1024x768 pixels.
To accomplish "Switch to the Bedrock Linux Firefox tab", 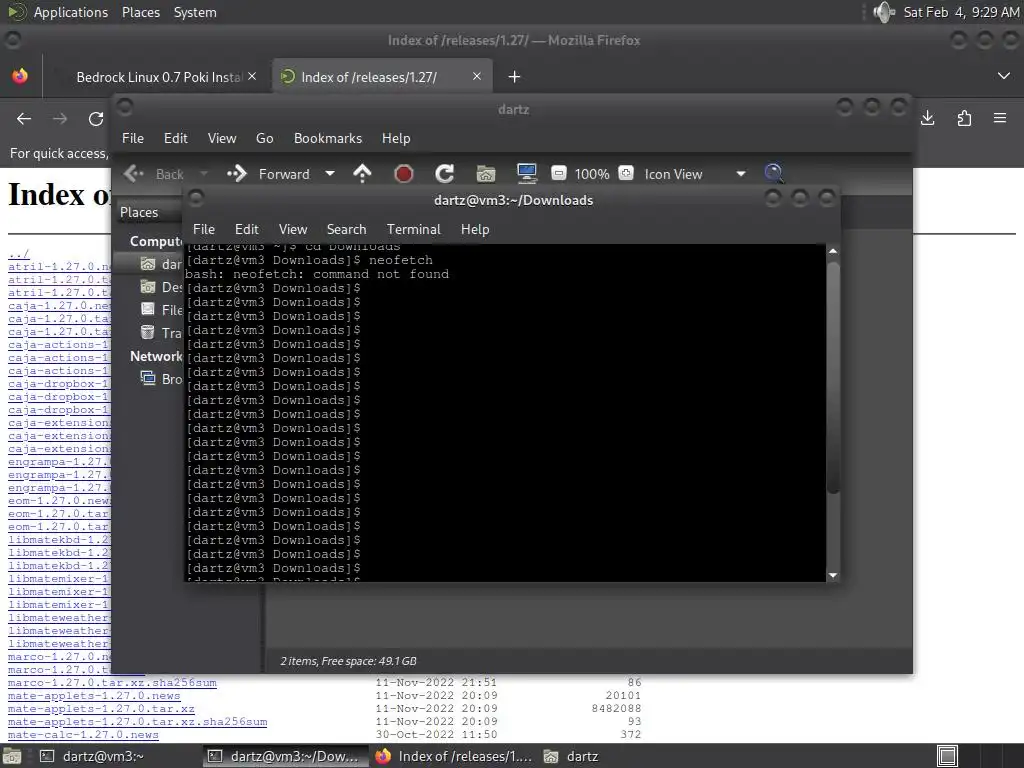I will coord(159,77).
